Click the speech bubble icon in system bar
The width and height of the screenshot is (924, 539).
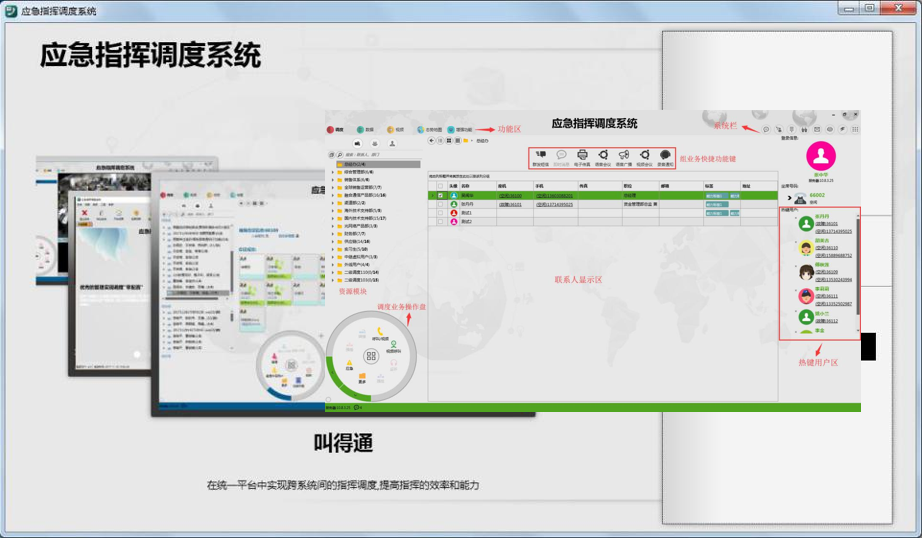click(766, 130)
